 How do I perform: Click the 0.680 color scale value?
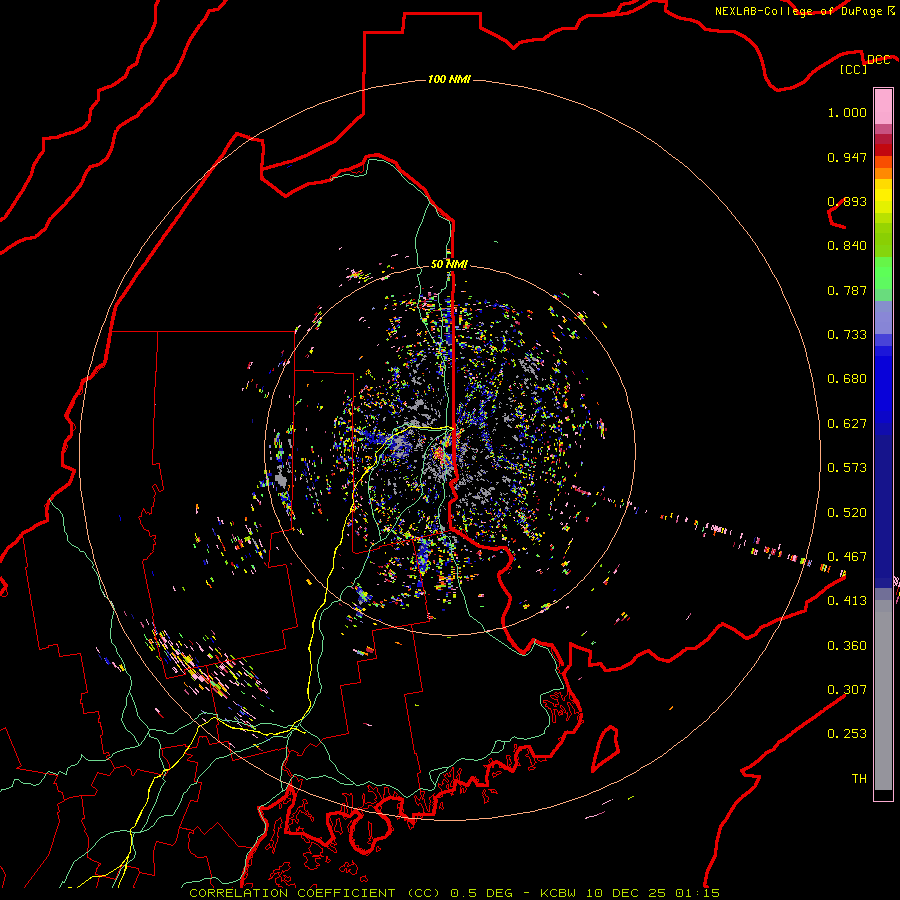[x=847, y=379]
